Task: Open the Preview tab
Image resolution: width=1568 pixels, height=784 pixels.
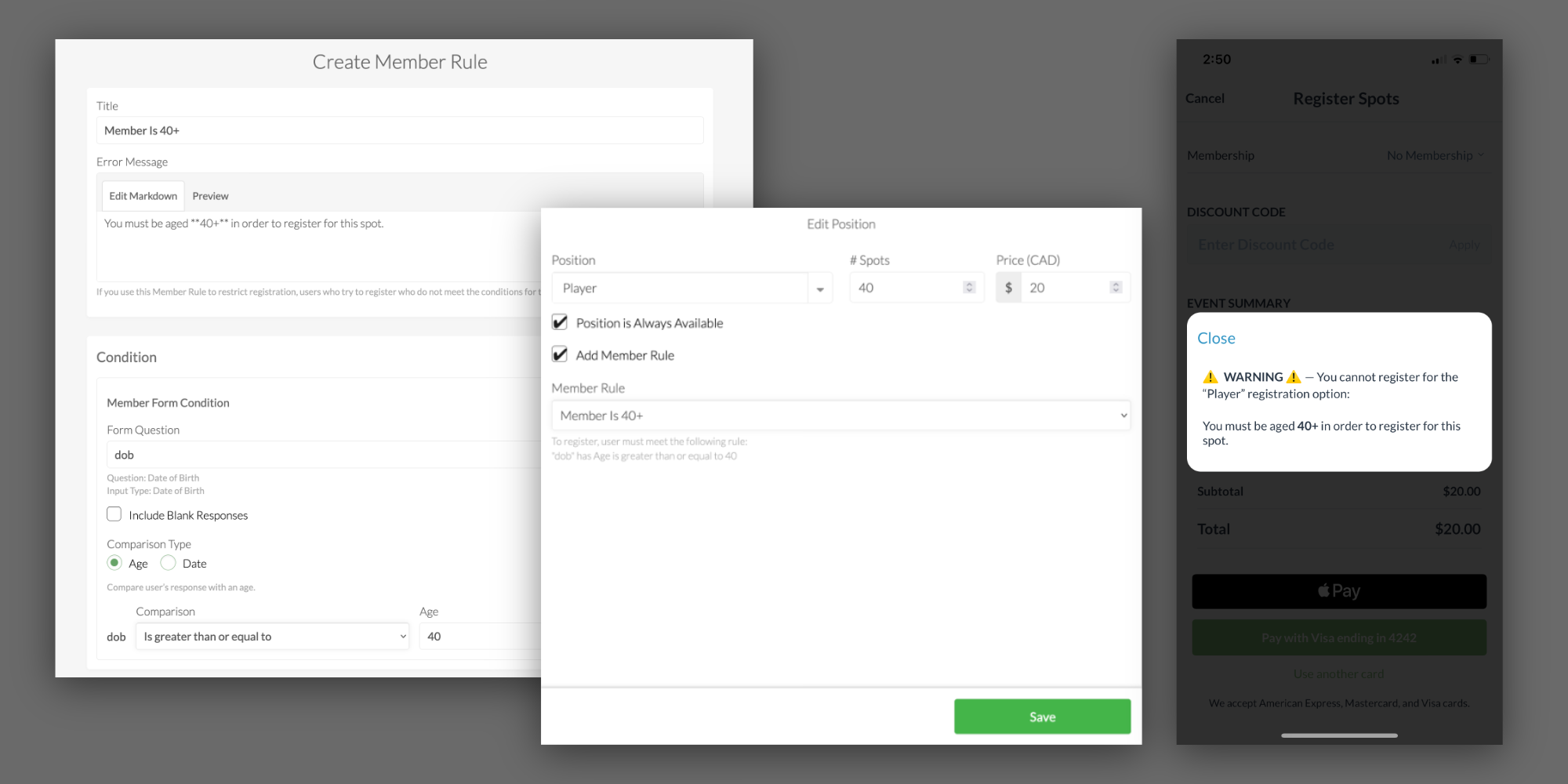Action: [210, 196]
